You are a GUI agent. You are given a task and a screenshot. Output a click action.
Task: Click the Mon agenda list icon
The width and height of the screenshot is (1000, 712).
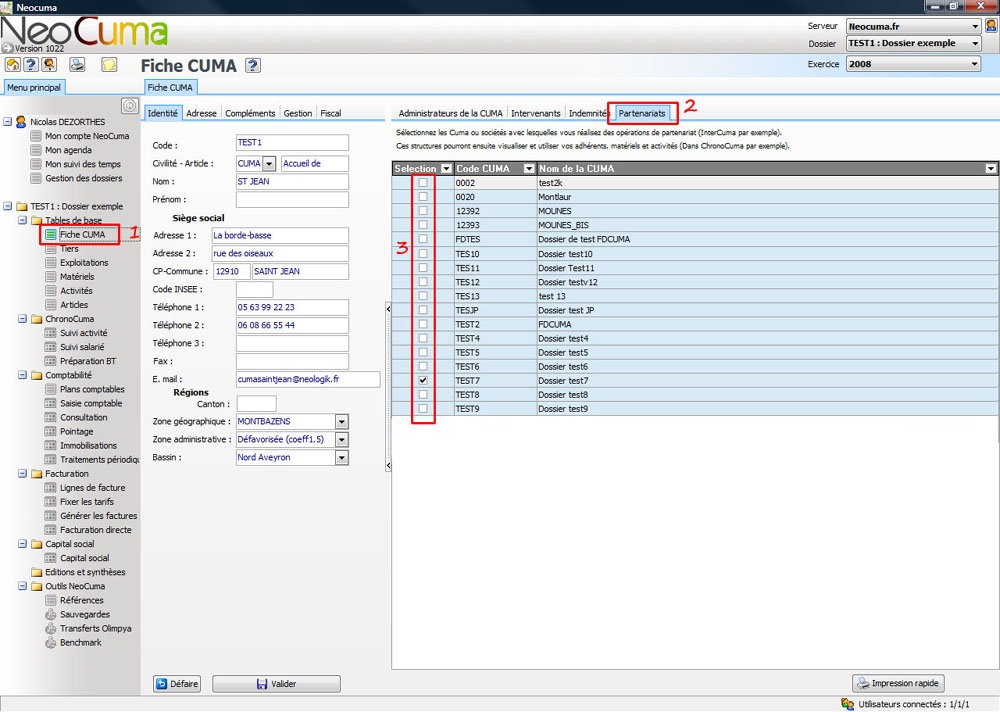(x=36, y=150)
